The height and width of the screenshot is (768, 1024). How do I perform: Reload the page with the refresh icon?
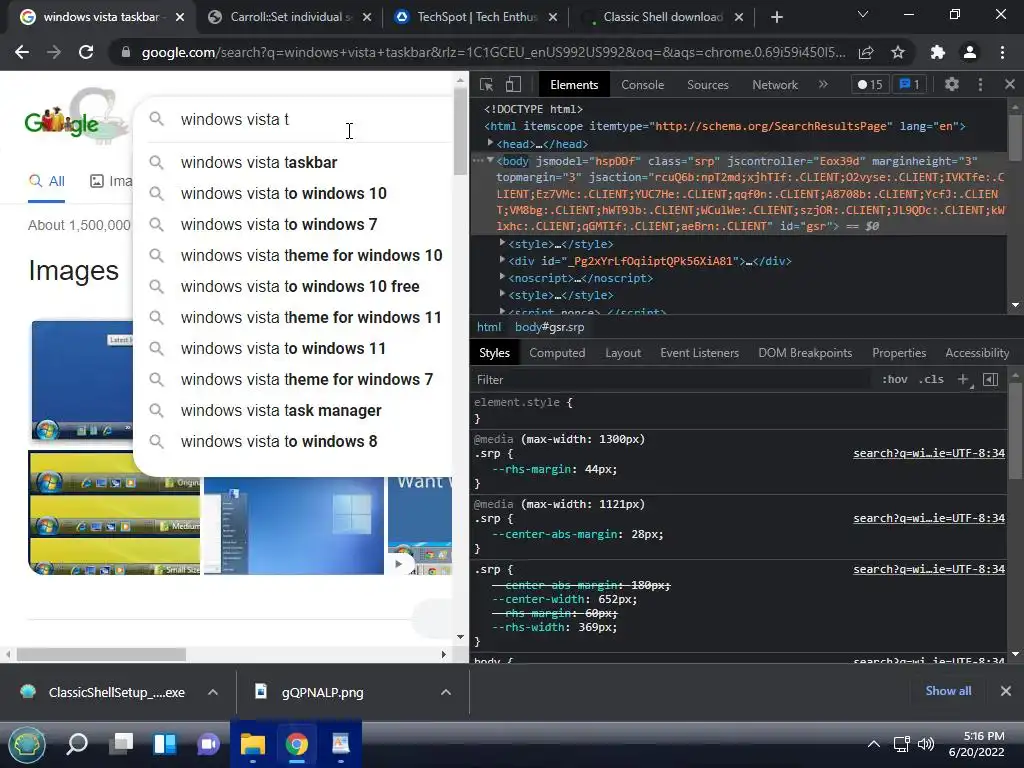click(86, 52)
